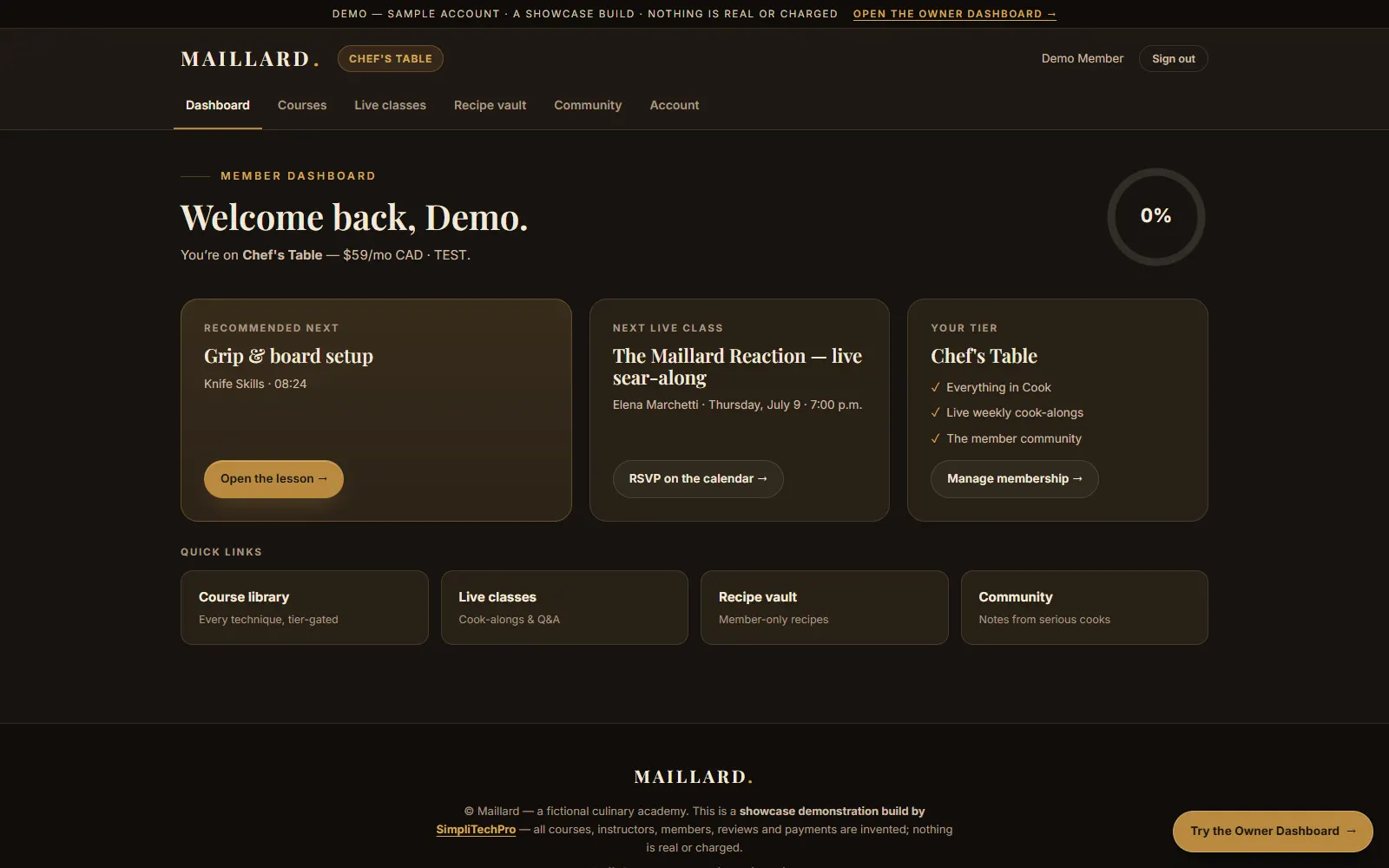Click the Maillard Reaction live sear-along title
The height and width of the screenshot is (868, 1389).
737,366
